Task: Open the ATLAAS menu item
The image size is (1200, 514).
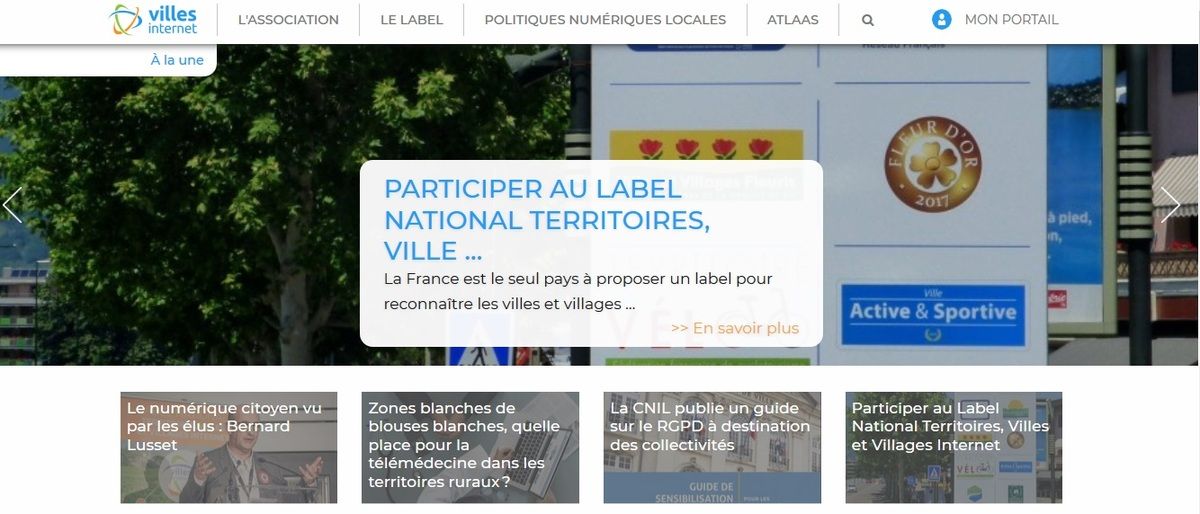Action: coord(793,20)
